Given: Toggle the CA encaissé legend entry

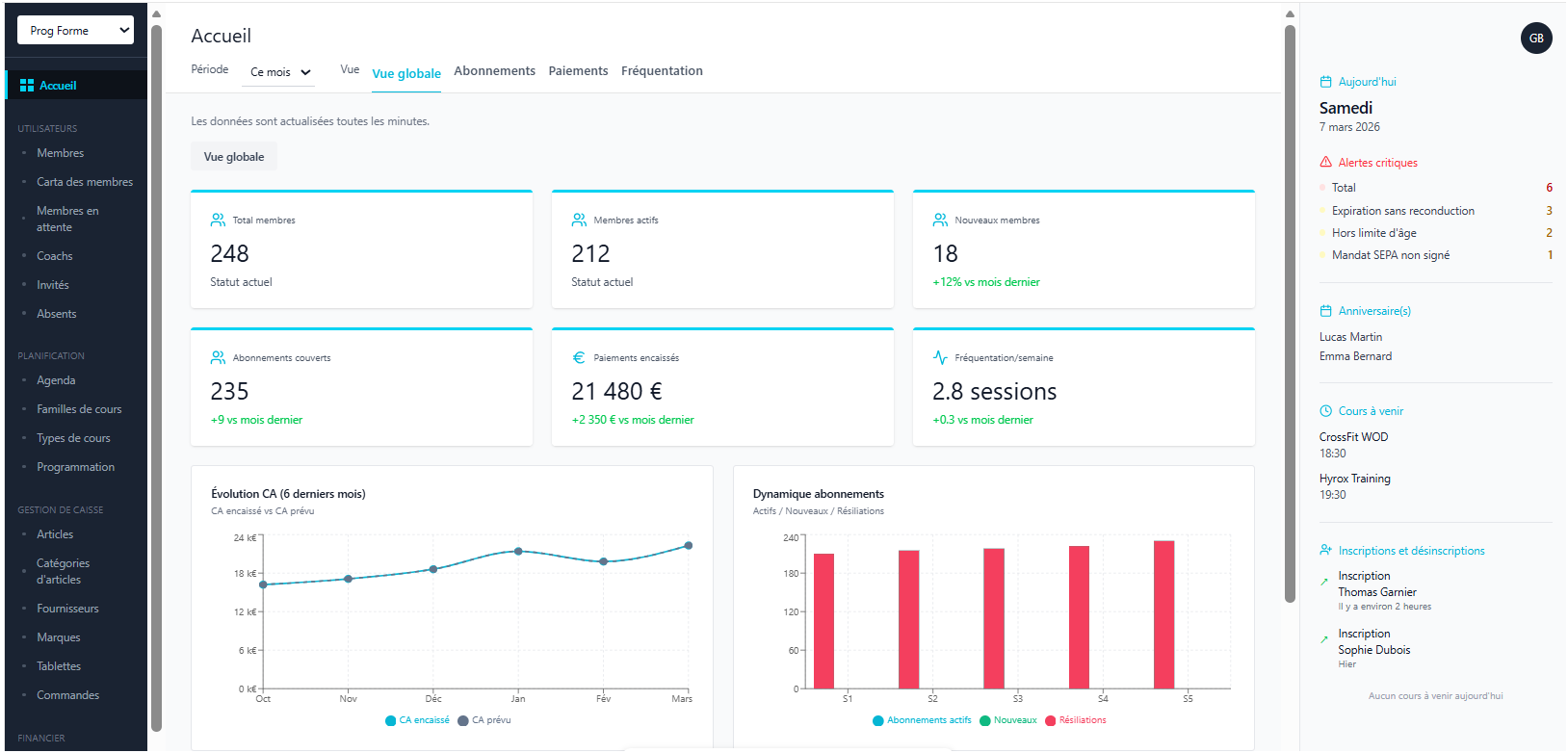Looking at the screenshot, I should [417, 720].
